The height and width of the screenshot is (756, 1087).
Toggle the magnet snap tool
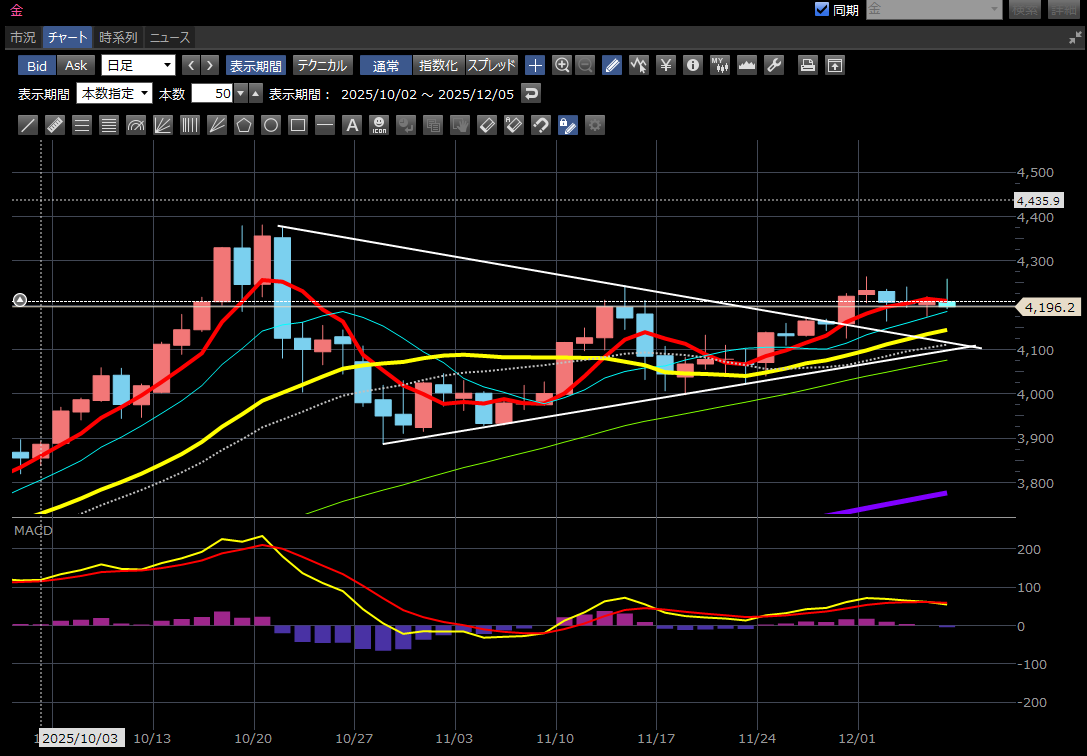click(540, 126)
